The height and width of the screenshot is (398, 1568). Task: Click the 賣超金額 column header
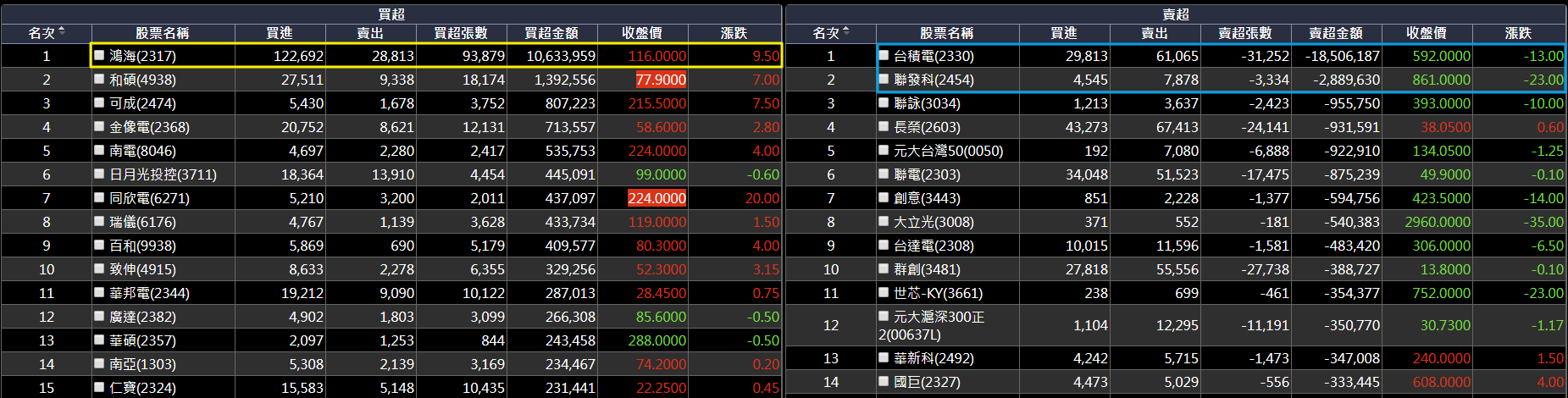(1336, 33)
